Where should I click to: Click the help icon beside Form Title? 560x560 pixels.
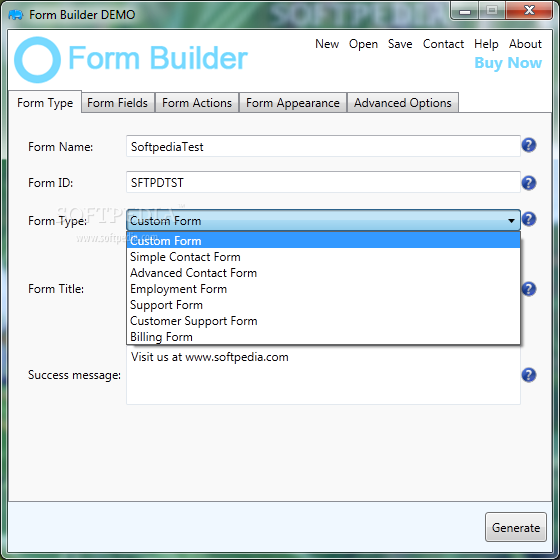tap(529, 289)
